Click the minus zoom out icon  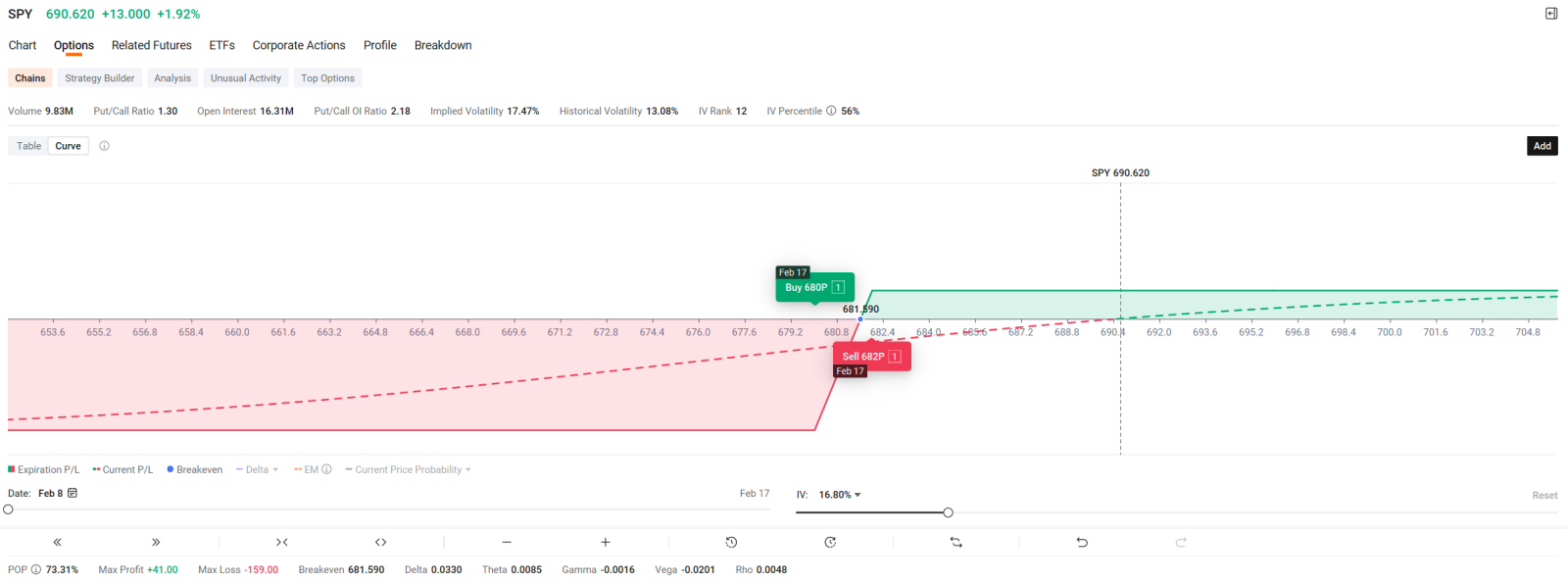(x=507, y=542)
